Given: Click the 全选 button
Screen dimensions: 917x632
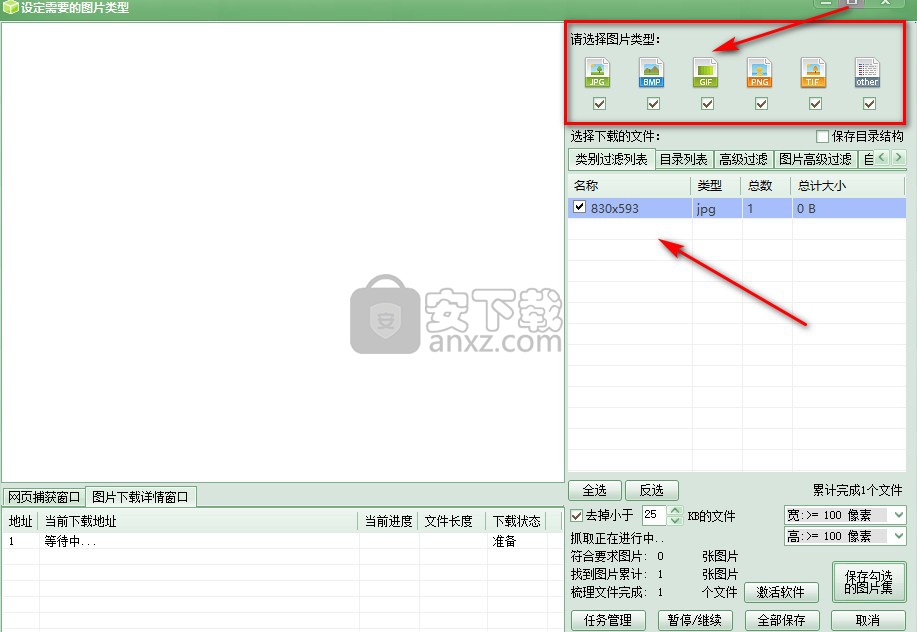Looking at the screenshot, I should [595, 490].
